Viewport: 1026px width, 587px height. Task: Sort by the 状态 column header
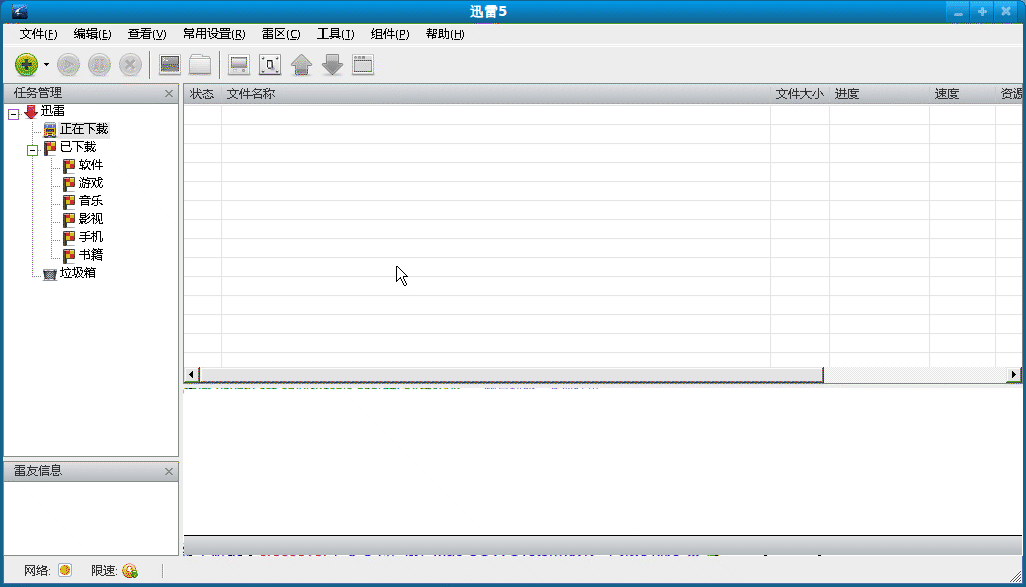coord(202,94)
